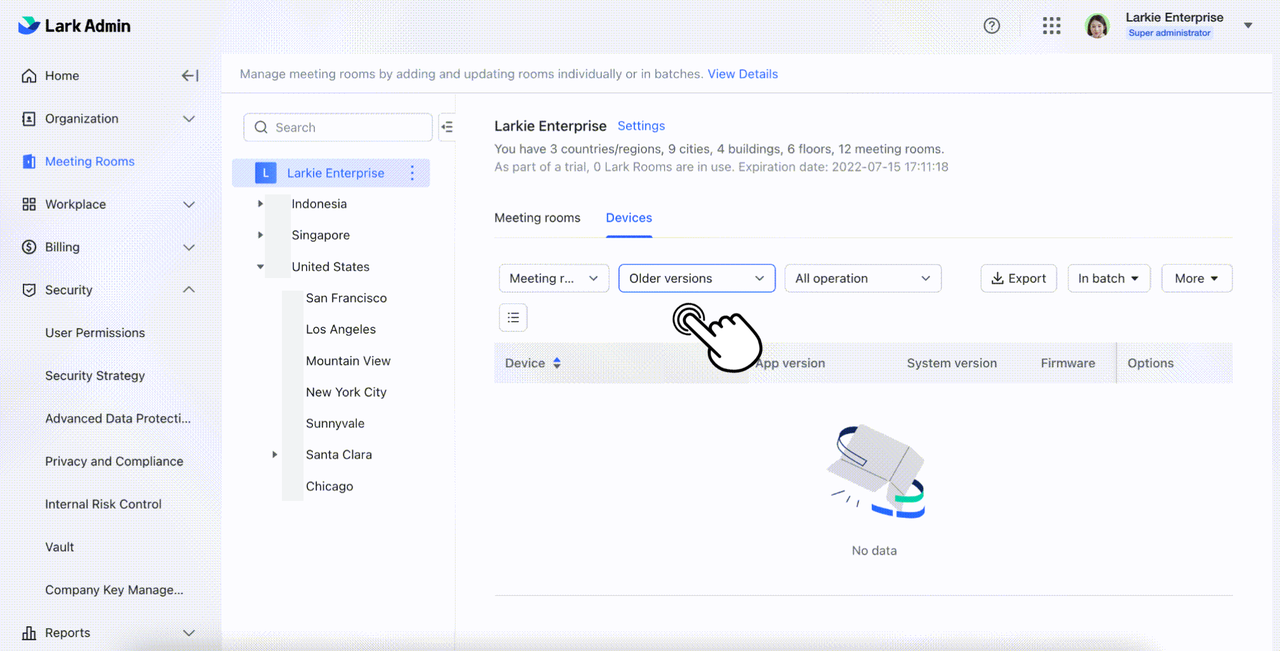Select San Francisco in the location tree
Image resolution: width=1280 pixels, height=651 pixels.
pos(346,298)
